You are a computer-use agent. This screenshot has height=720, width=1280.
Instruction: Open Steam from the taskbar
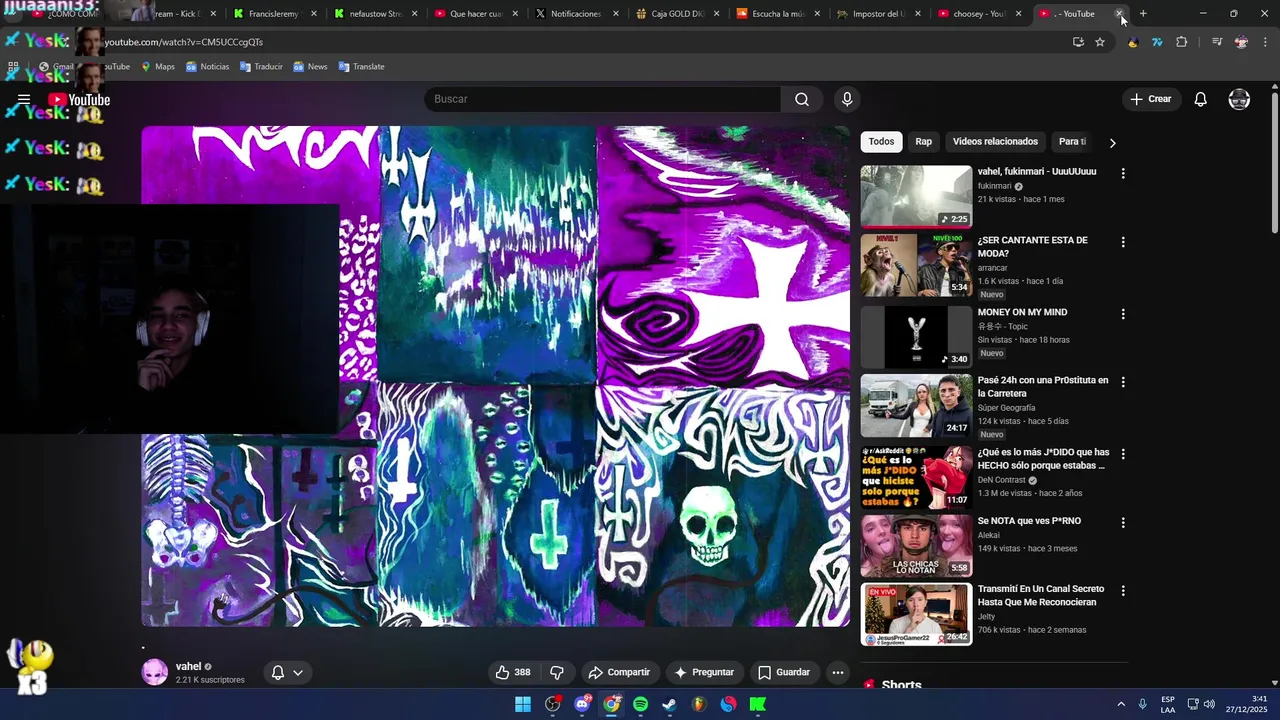click(670, 704)
